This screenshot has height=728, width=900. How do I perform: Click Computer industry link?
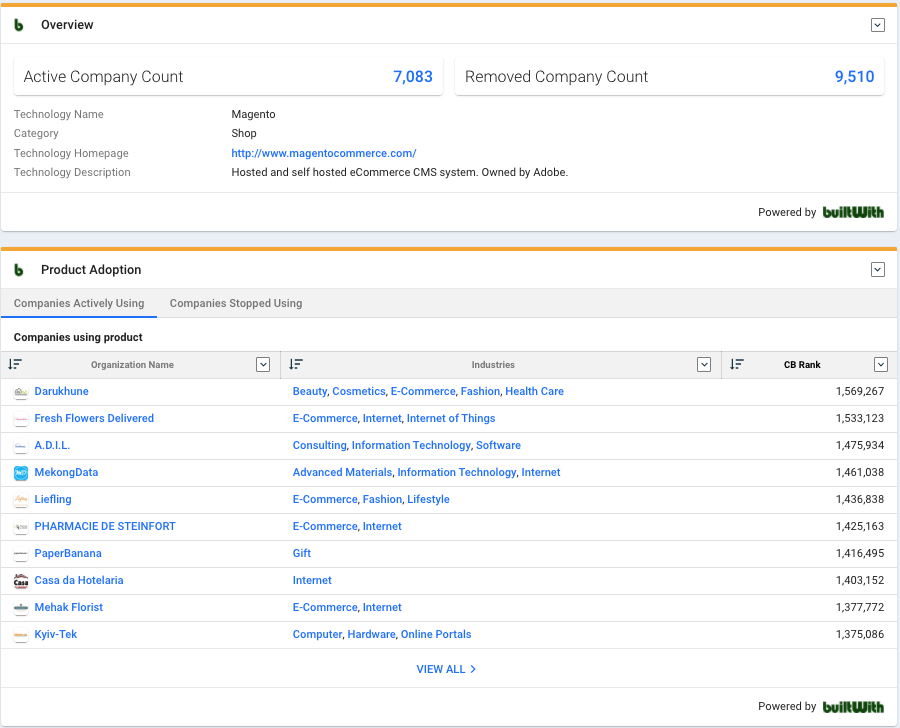pos(317,634)
